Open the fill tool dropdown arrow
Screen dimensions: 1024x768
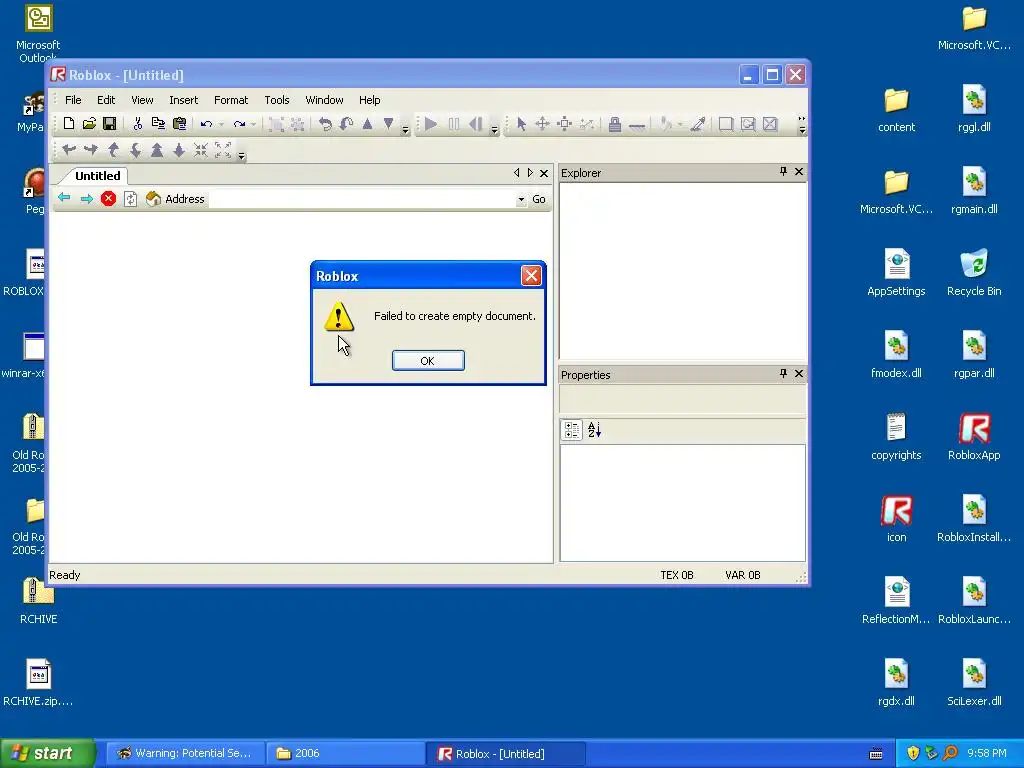click(680, 124)
